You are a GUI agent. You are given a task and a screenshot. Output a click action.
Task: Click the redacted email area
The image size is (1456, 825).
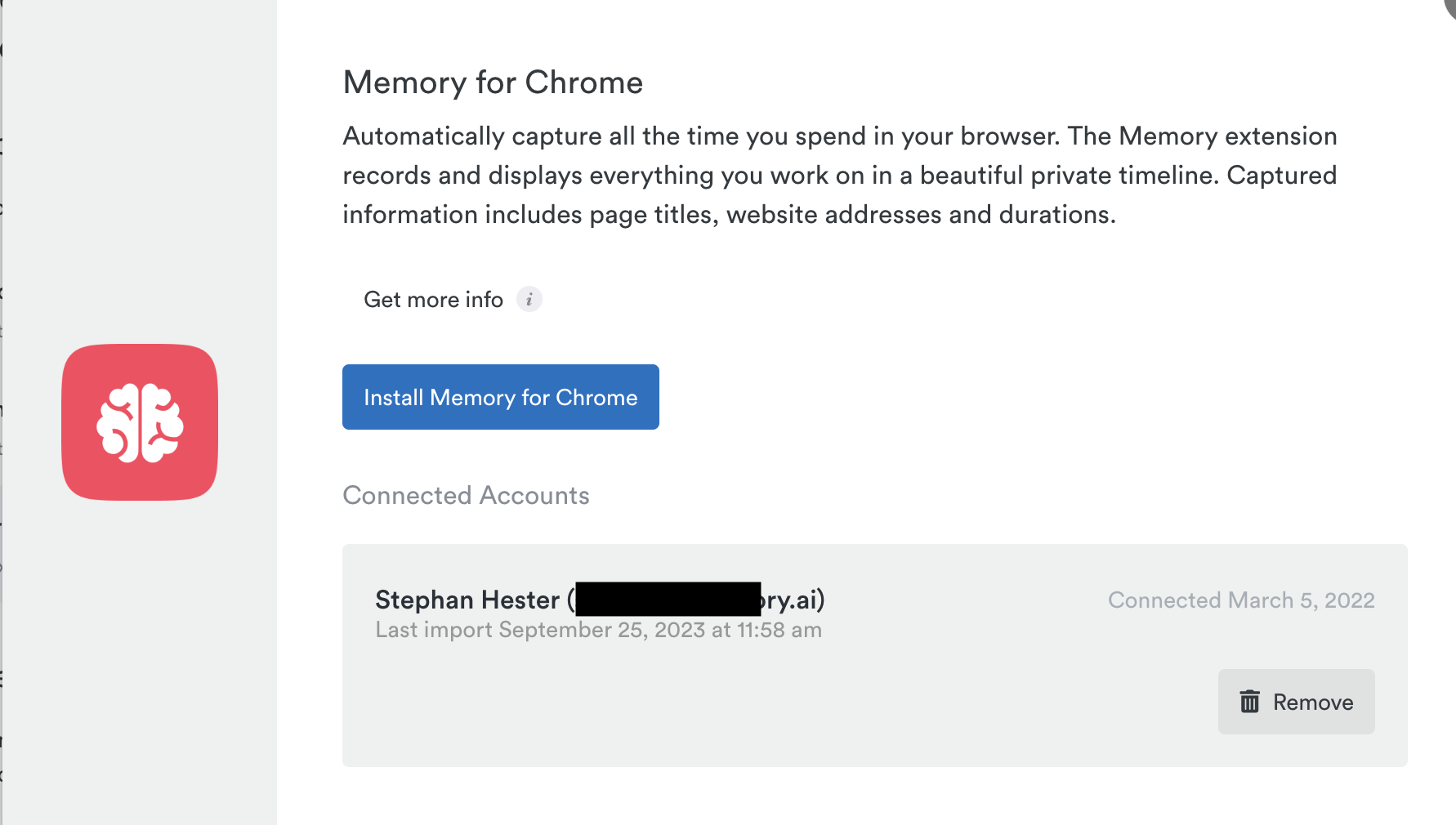tap(668, 599)
